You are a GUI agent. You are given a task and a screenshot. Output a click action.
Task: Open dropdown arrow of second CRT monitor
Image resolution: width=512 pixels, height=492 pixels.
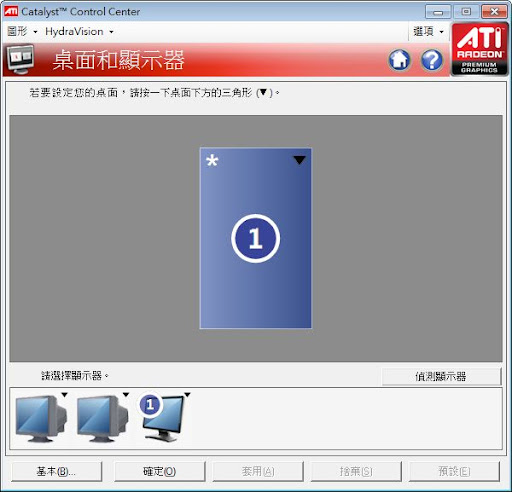pyautogui.click(x=126, y=395)
